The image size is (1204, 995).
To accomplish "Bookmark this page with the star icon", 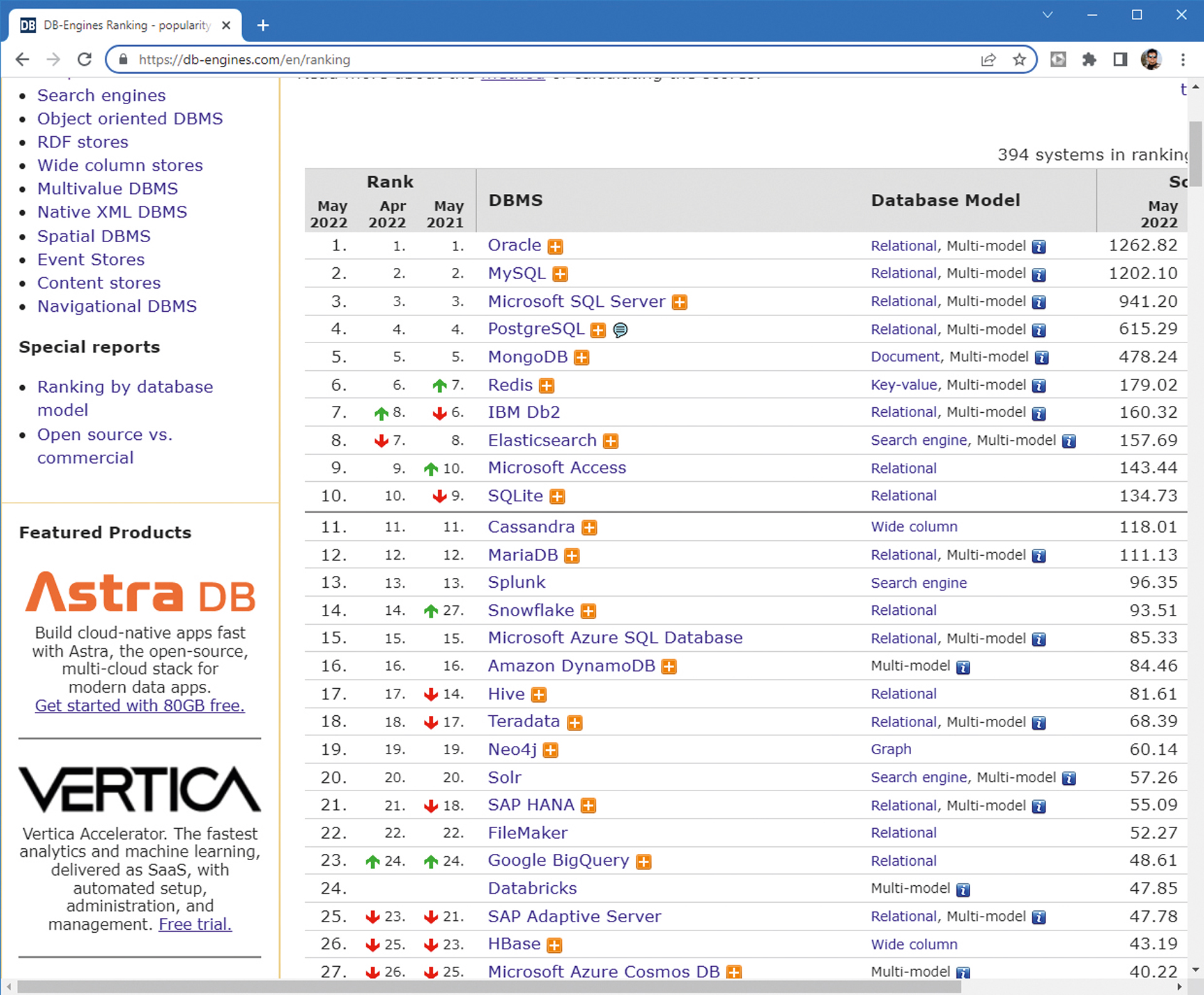I will point(1020,60).
